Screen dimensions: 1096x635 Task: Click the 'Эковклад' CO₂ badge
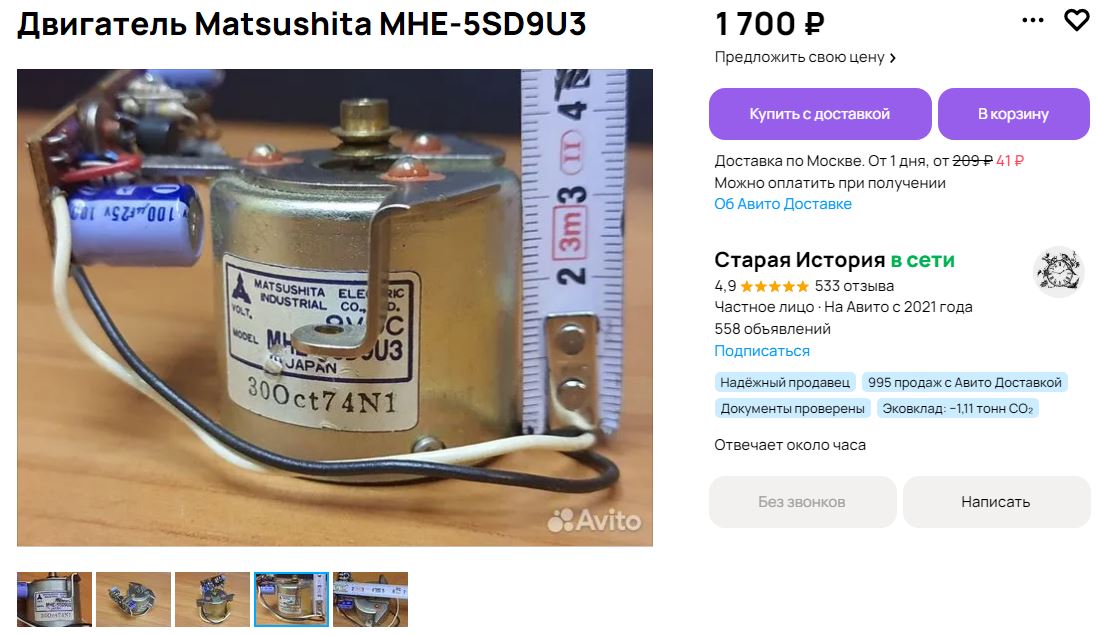[958, 408]
